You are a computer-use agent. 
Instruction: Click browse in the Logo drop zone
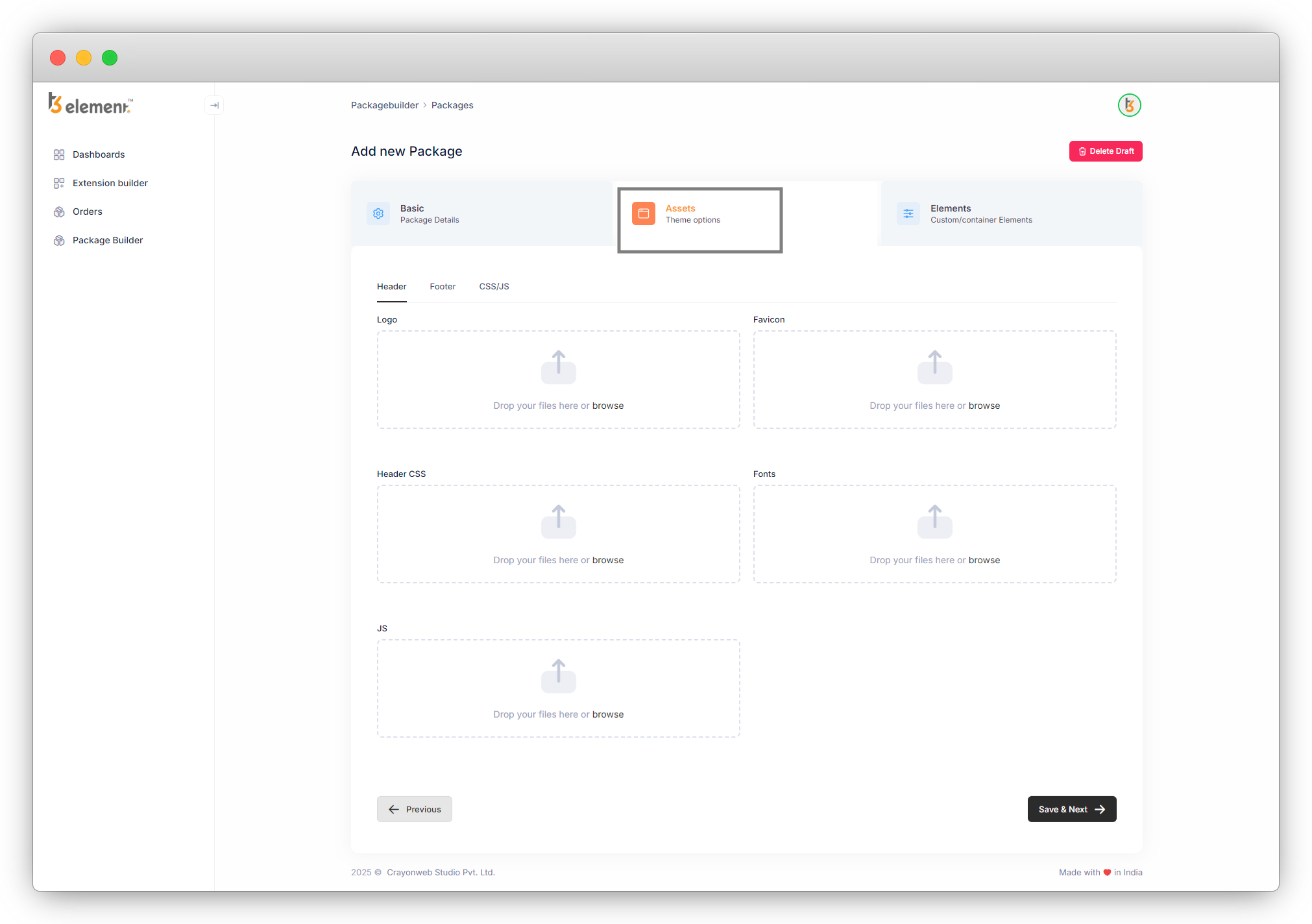click(608, 406)
